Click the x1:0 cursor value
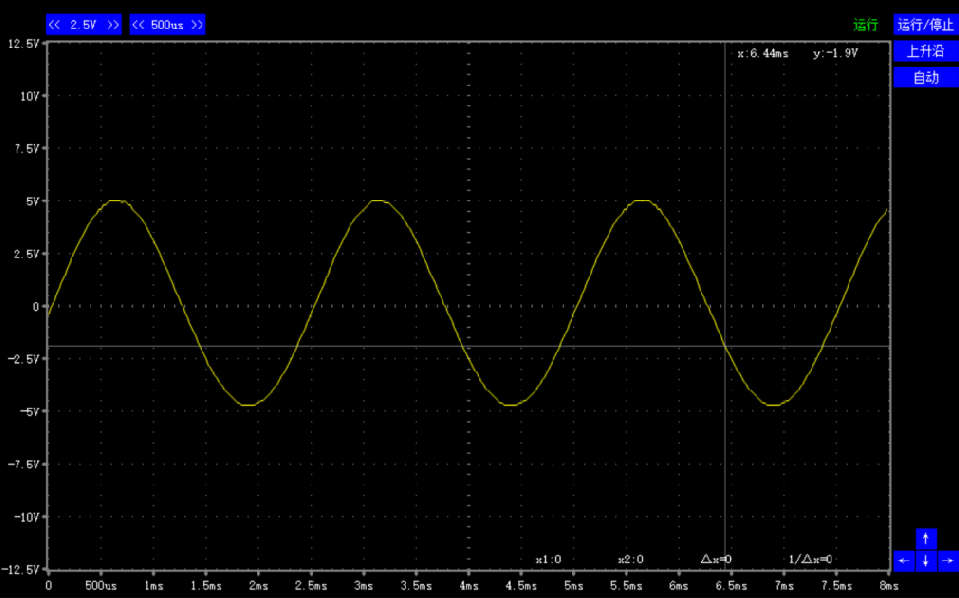The height and width of the screenshot is (598, 959). [x=549, y=559]
